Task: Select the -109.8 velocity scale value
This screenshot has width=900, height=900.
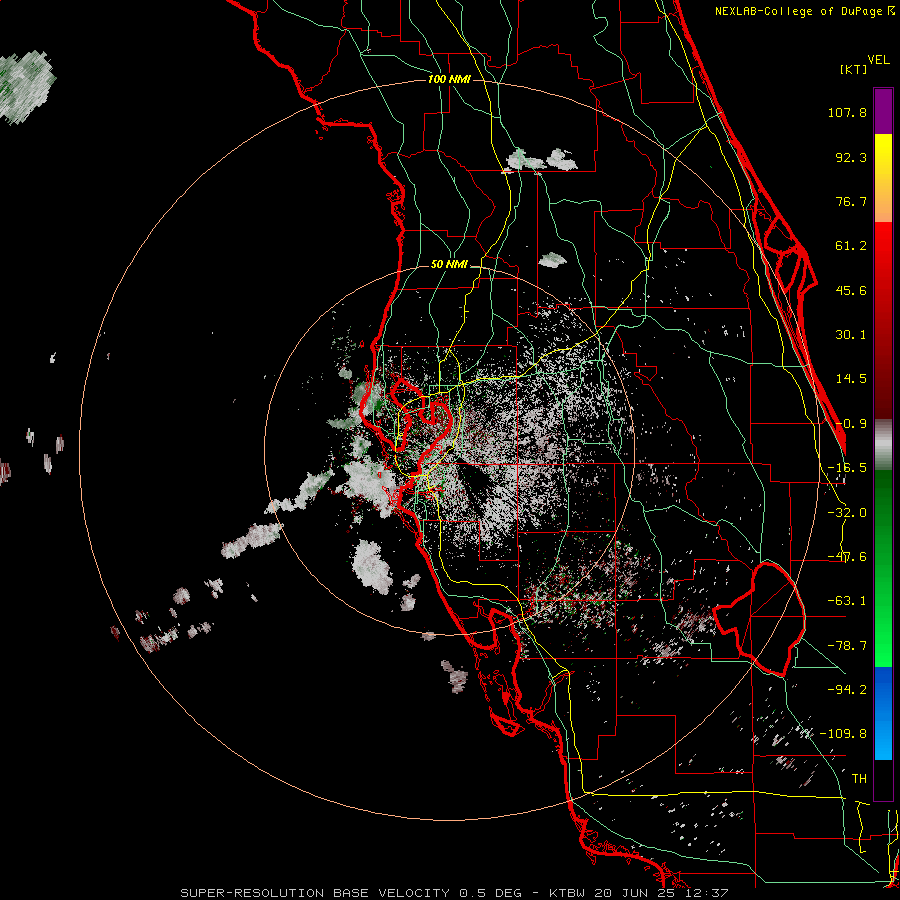Action: coord(843,734)
